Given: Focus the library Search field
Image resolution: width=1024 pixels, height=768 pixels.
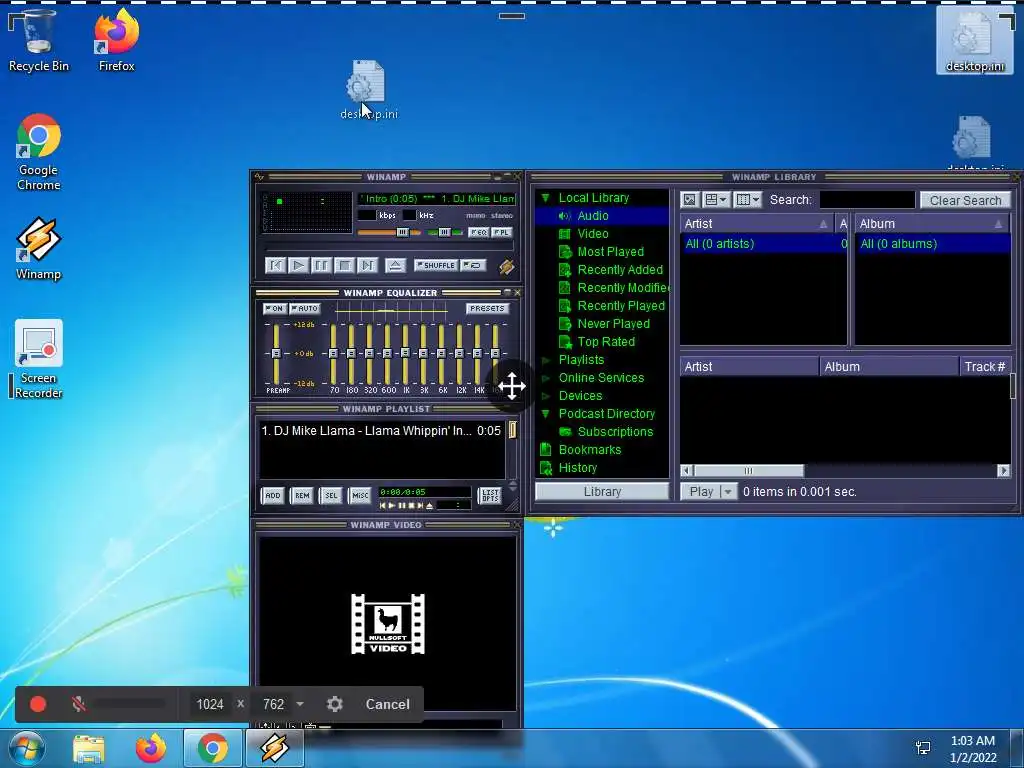Looking at the screenshot, I should click(x=867, y=200).
